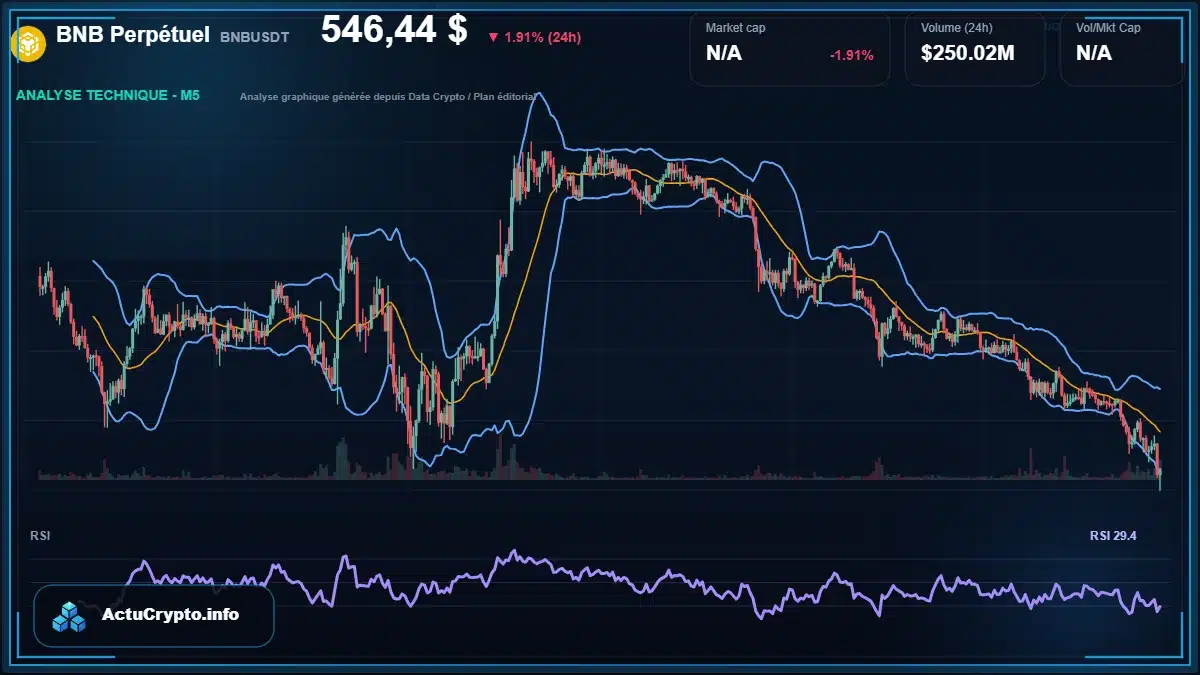The image size is (1200, 675).
Task: Click the BNBUSDT ticker label
Action: pyautogui.click(x=255, y=37)
